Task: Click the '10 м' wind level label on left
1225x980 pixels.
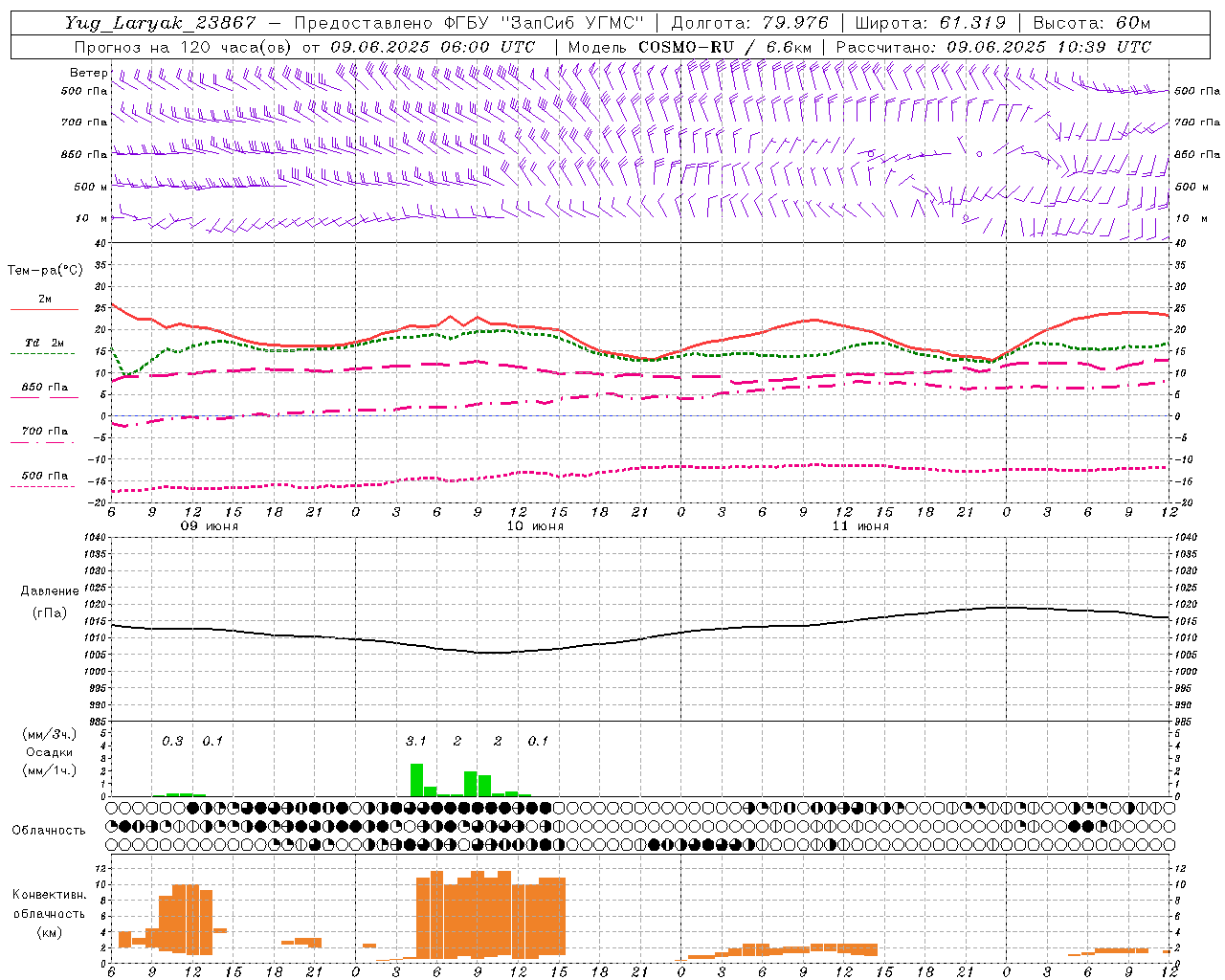Action: (x=91, y=218)
